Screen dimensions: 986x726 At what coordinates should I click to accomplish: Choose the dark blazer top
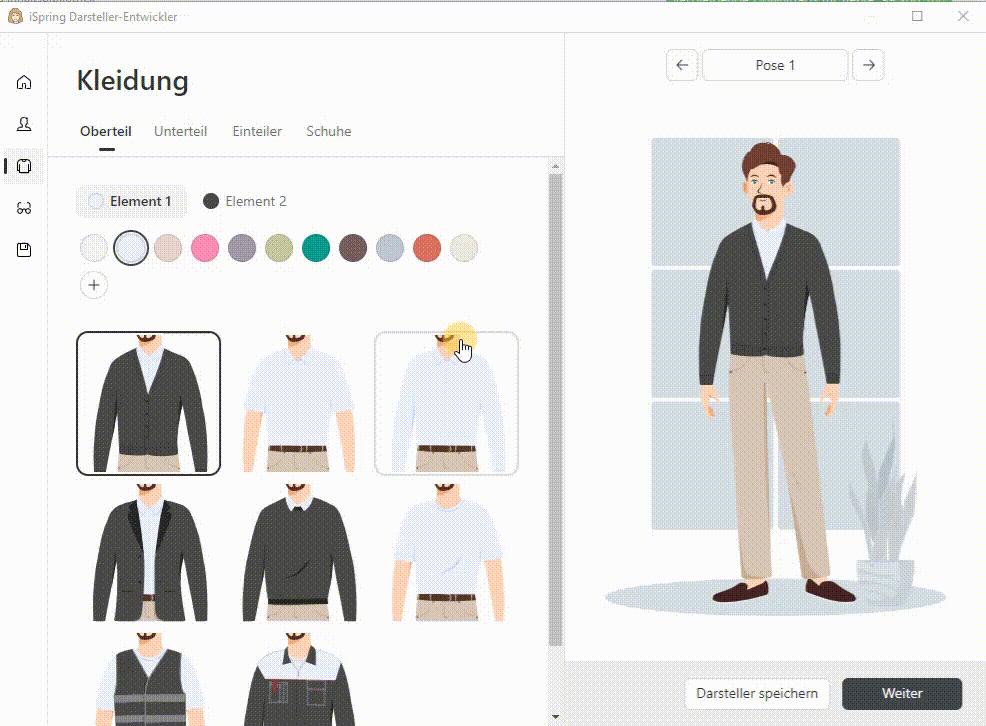coord(148,552)
